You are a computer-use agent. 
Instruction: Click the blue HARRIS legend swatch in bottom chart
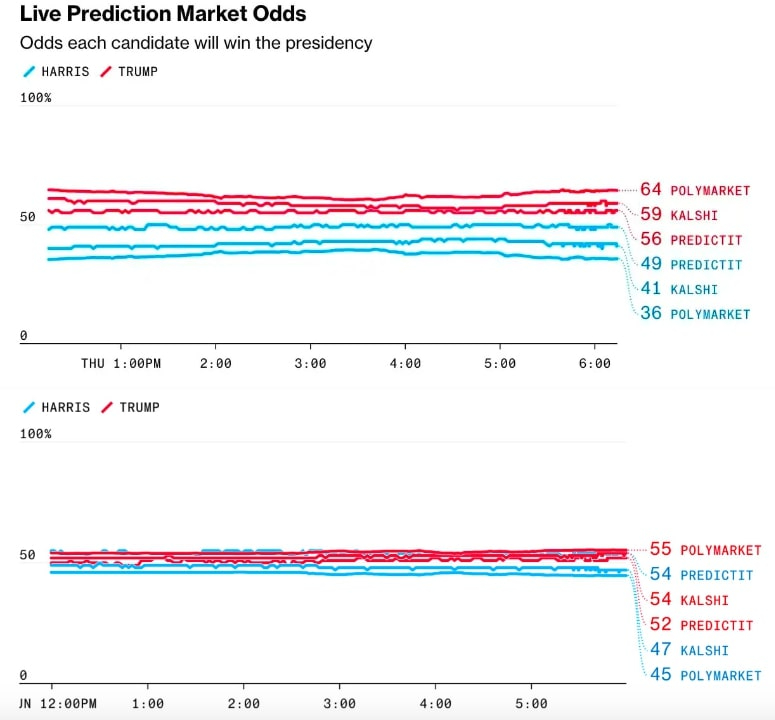pyautogui.click(x=28, y=408)
